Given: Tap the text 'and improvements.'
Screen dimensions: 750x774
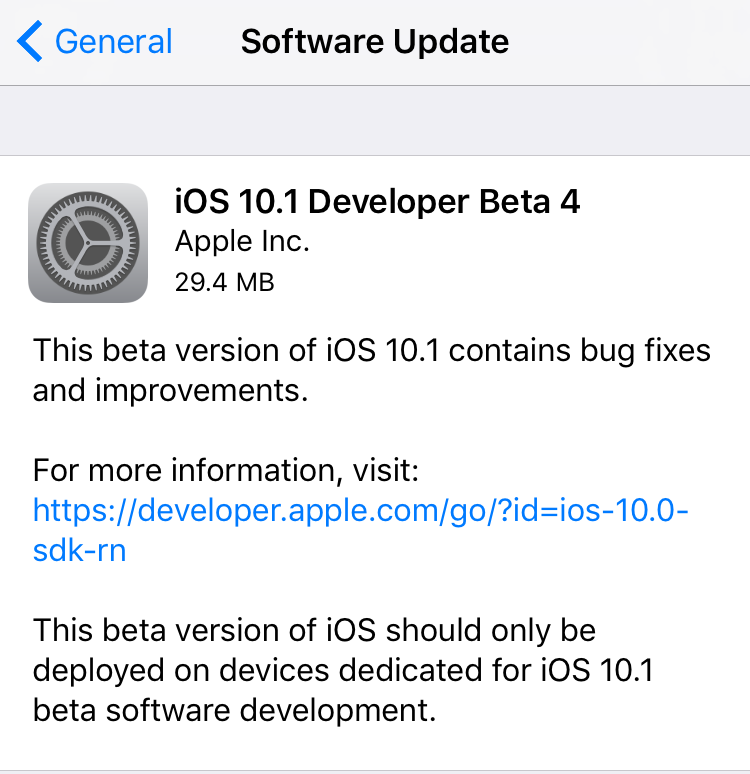Looking at the screenshot, I should point(169,390).
